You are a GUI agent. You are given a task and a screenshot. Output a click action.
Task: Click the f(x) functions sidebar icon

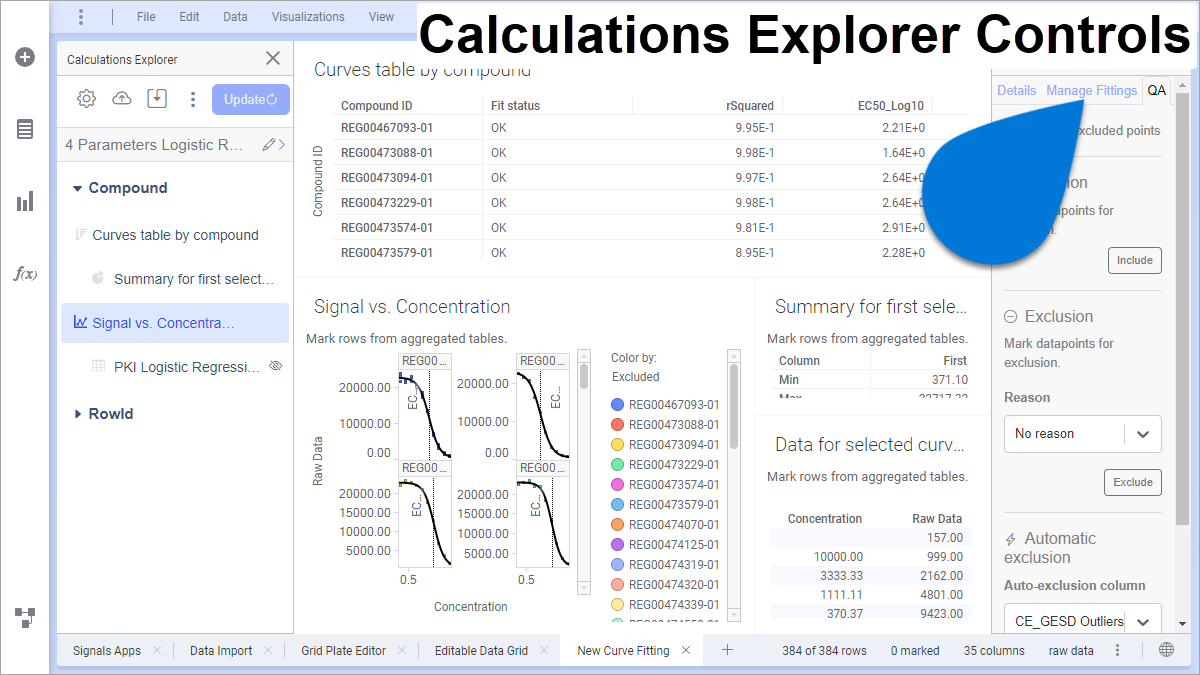click(x=25, y=274)
